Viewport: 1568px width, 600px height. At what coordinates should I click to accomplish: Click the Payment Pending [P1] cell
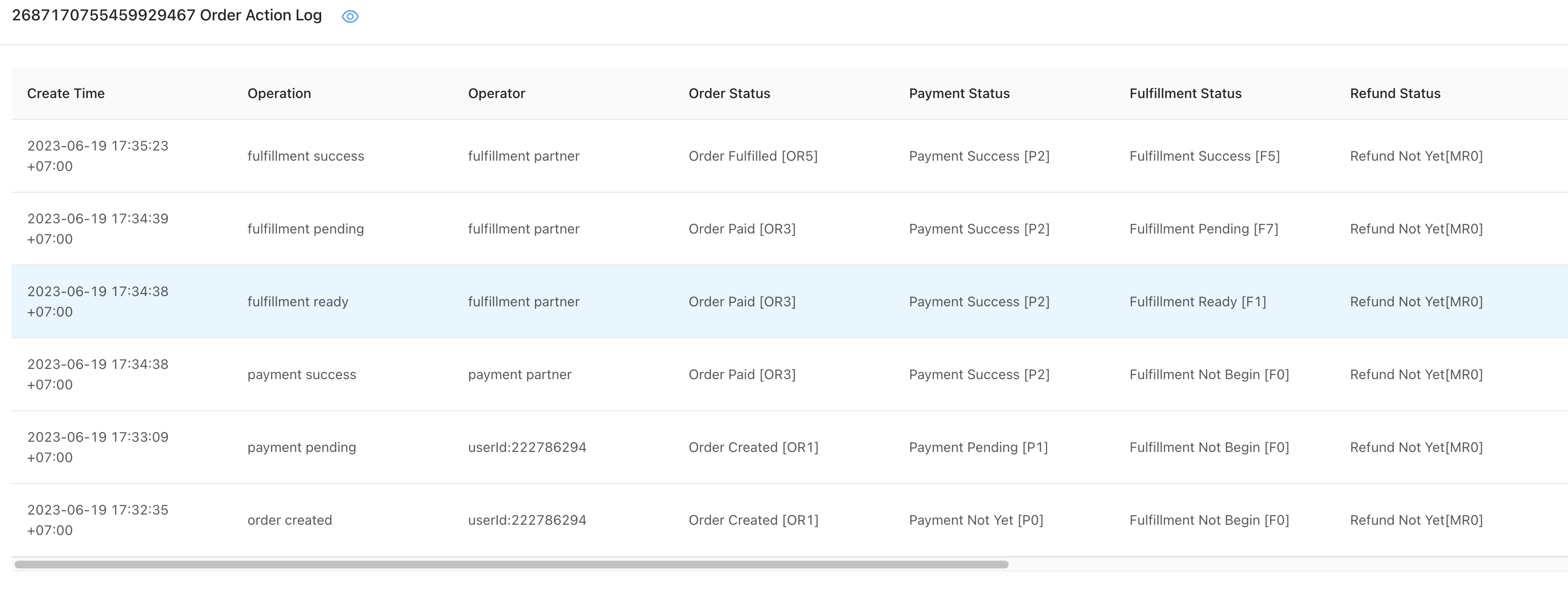pyautogui.click(x=978, y=447)
